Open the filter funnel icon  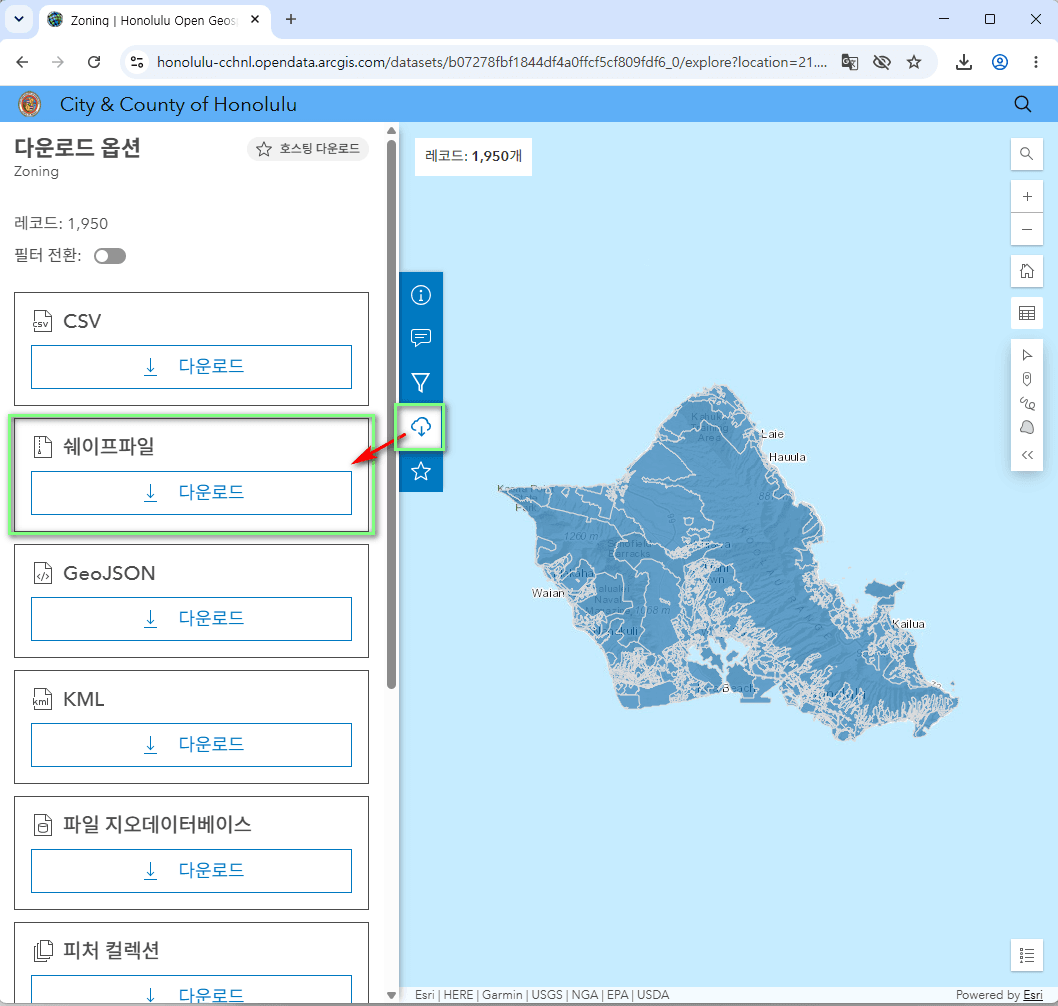coord(420,383)
